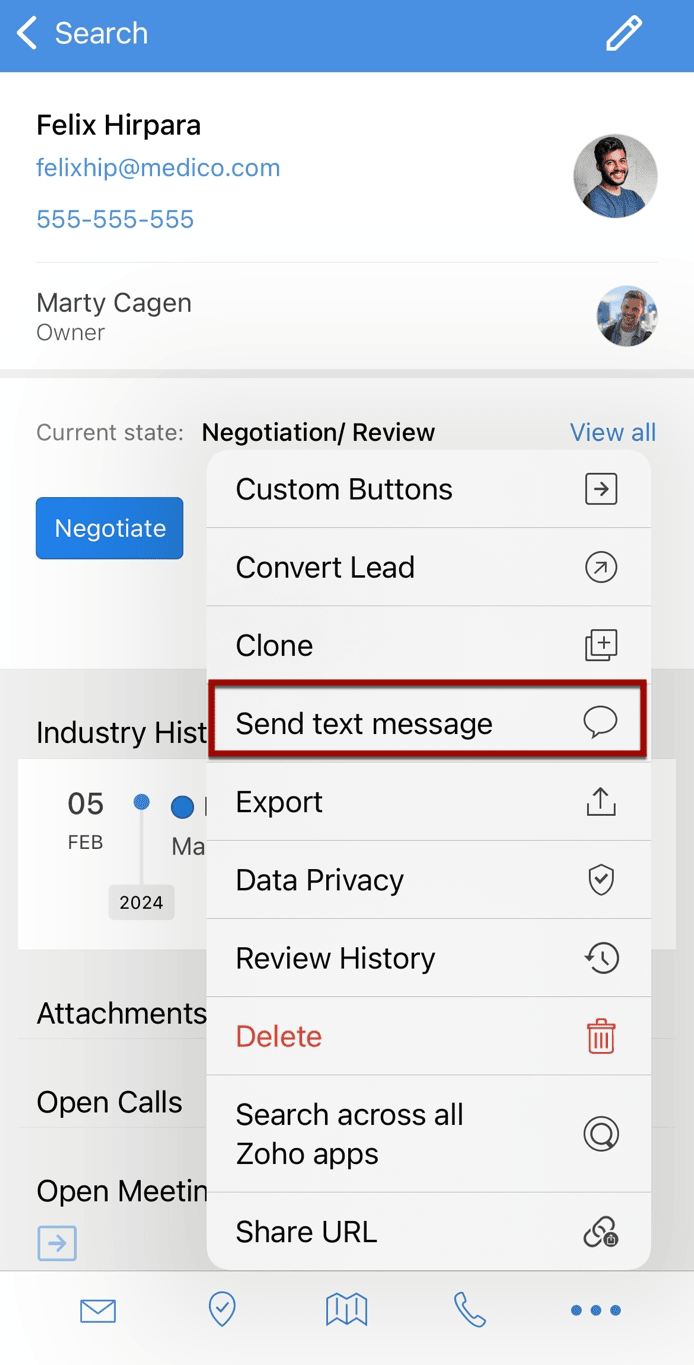Tap Felix Hirpara's profile photo
The width and height of the screenshot is (694, 1365).
point(615,176)
